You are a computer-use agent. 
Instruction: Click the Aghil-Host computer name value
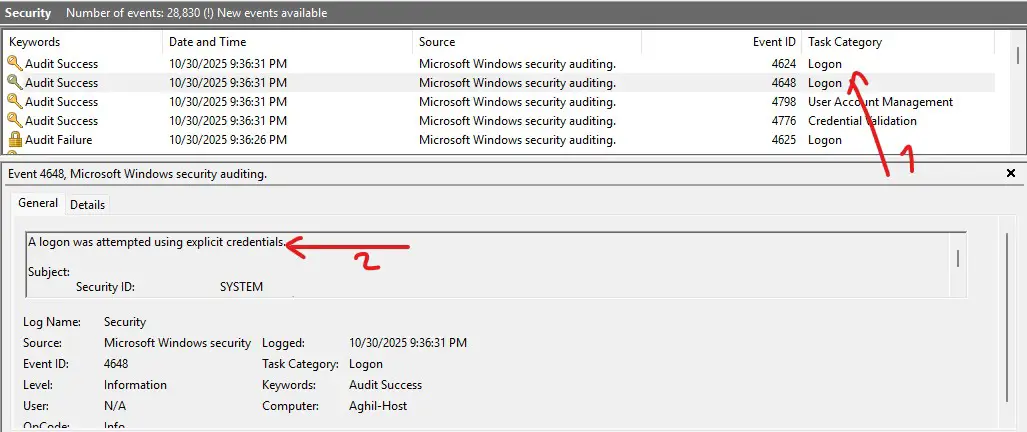coord(378,406)
